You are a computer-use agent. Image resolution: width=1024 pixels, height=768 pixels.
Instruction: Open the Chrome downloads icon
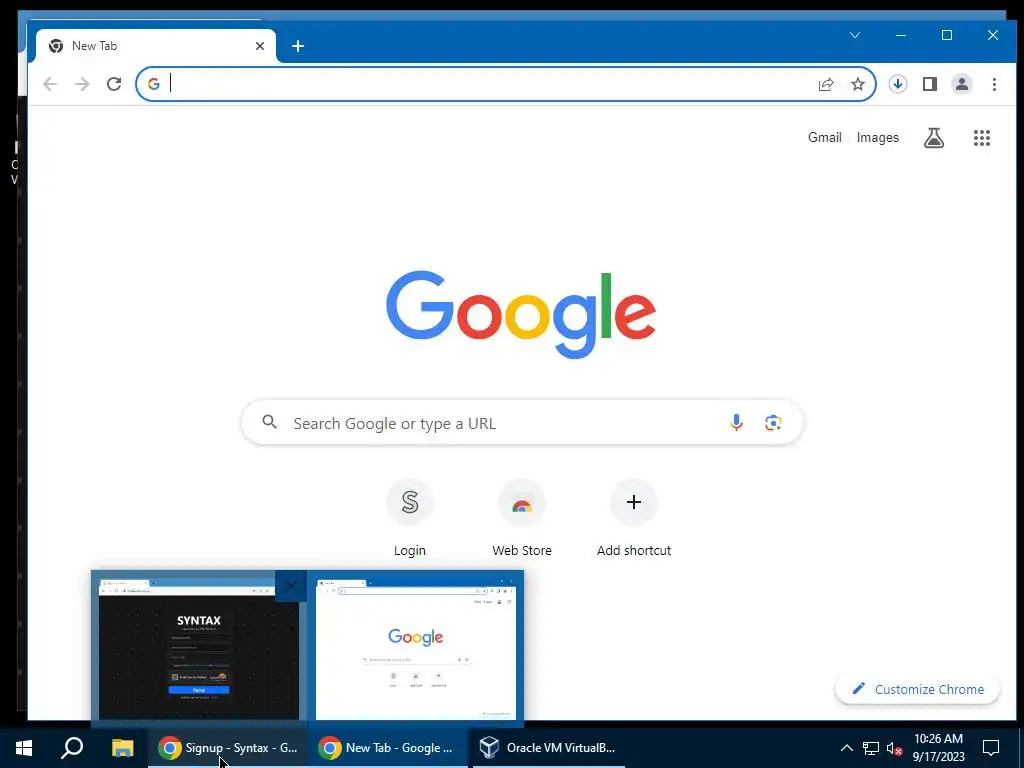898,84
